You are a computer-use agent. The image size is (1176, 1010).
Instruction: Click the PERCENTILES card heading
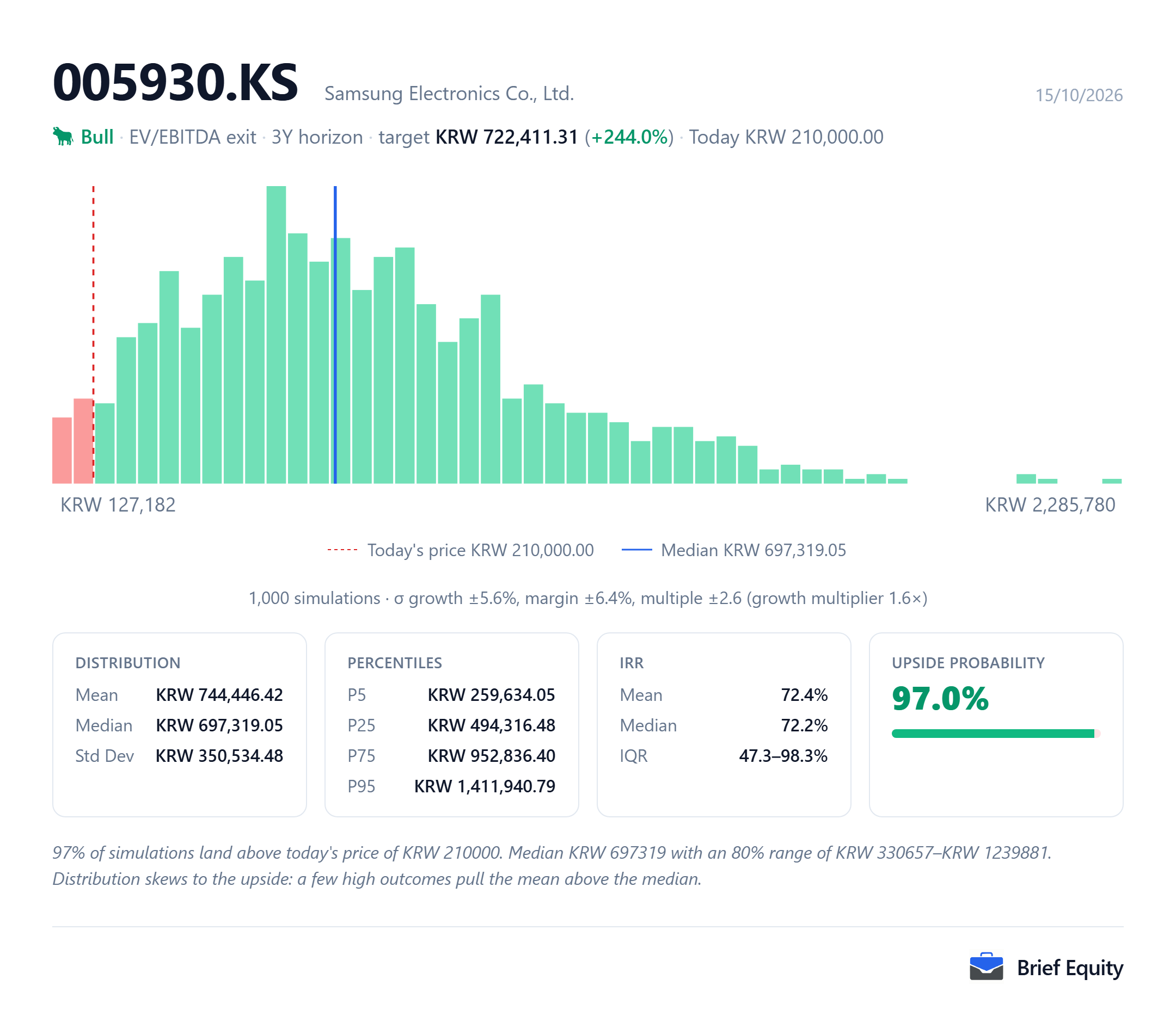395,663
